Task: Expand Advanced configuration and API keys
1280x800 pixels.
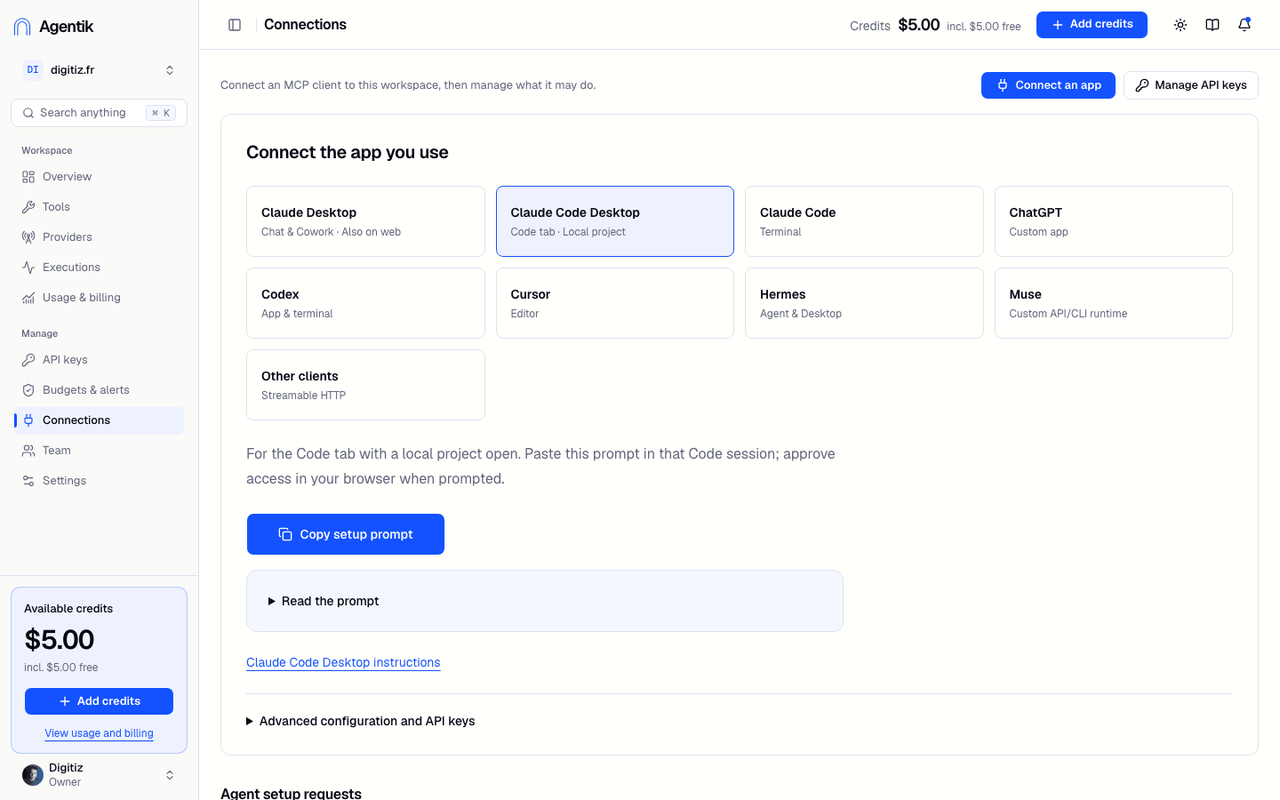Action: tap(360, 721)
